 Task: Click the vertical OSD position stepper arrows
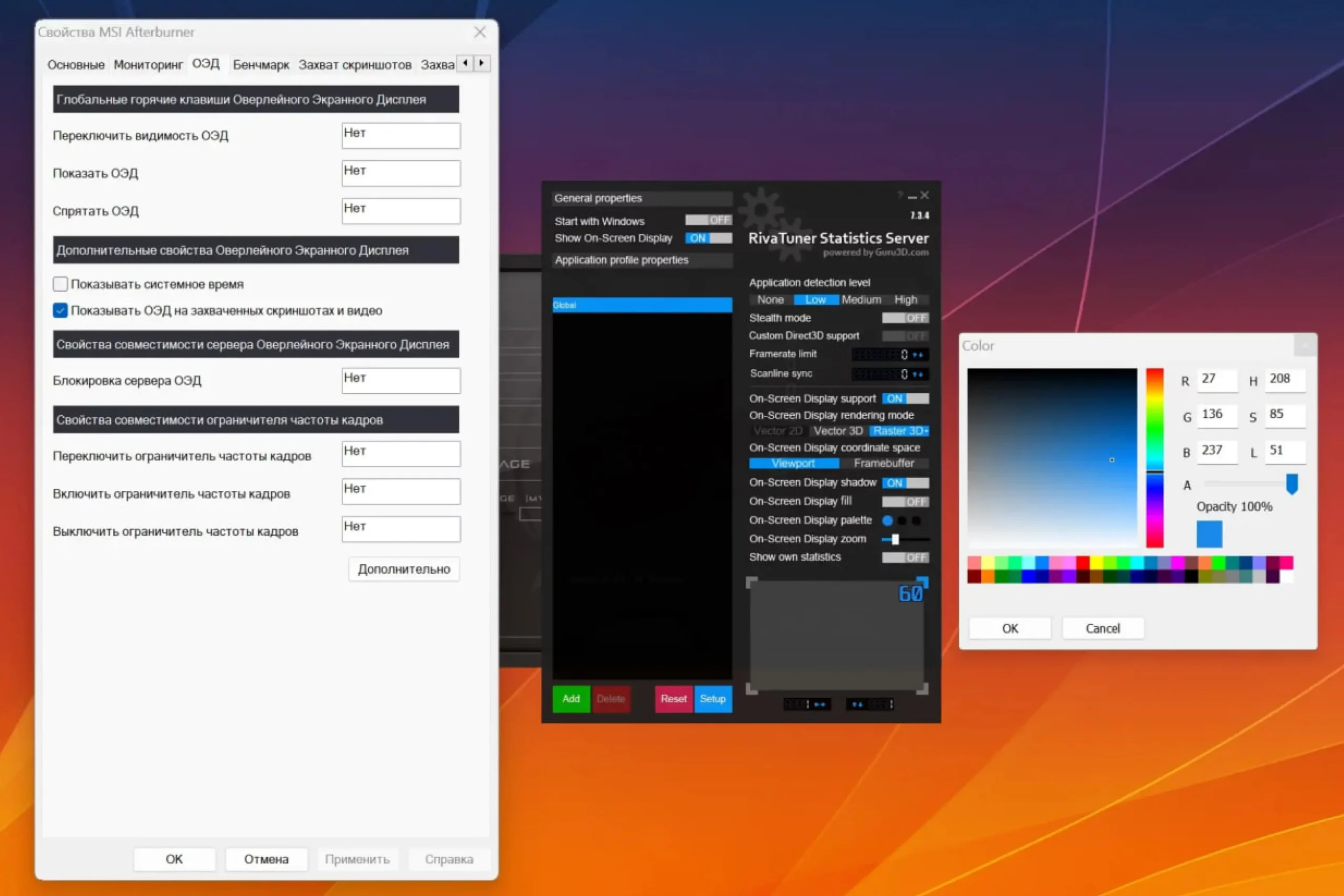857,704
